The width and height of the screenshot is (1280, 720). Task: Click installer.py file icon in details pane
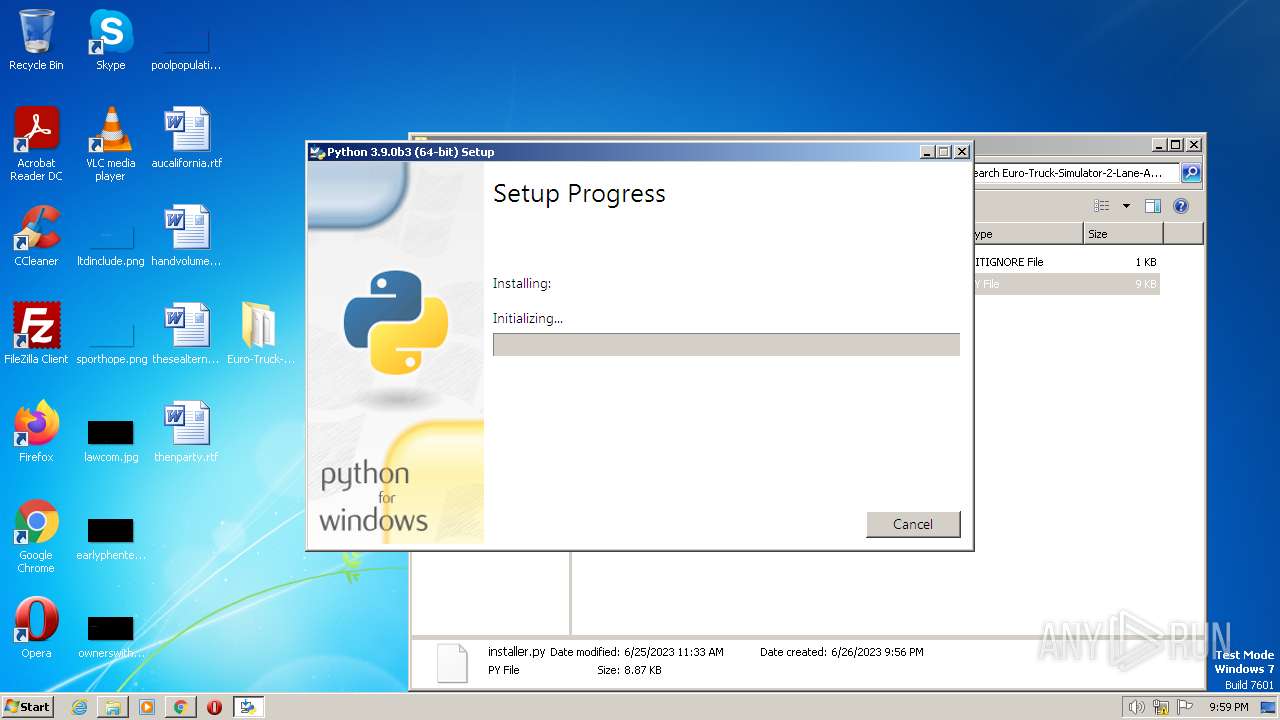point(452,662)
